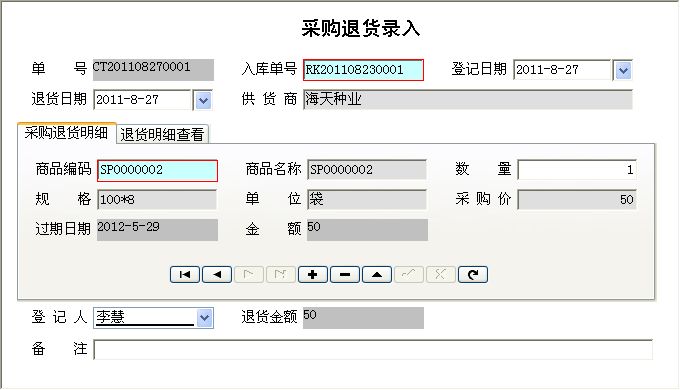Click the 过期日期 field 2012-5-29
The image size is (680, 390).
coord(157,230)
